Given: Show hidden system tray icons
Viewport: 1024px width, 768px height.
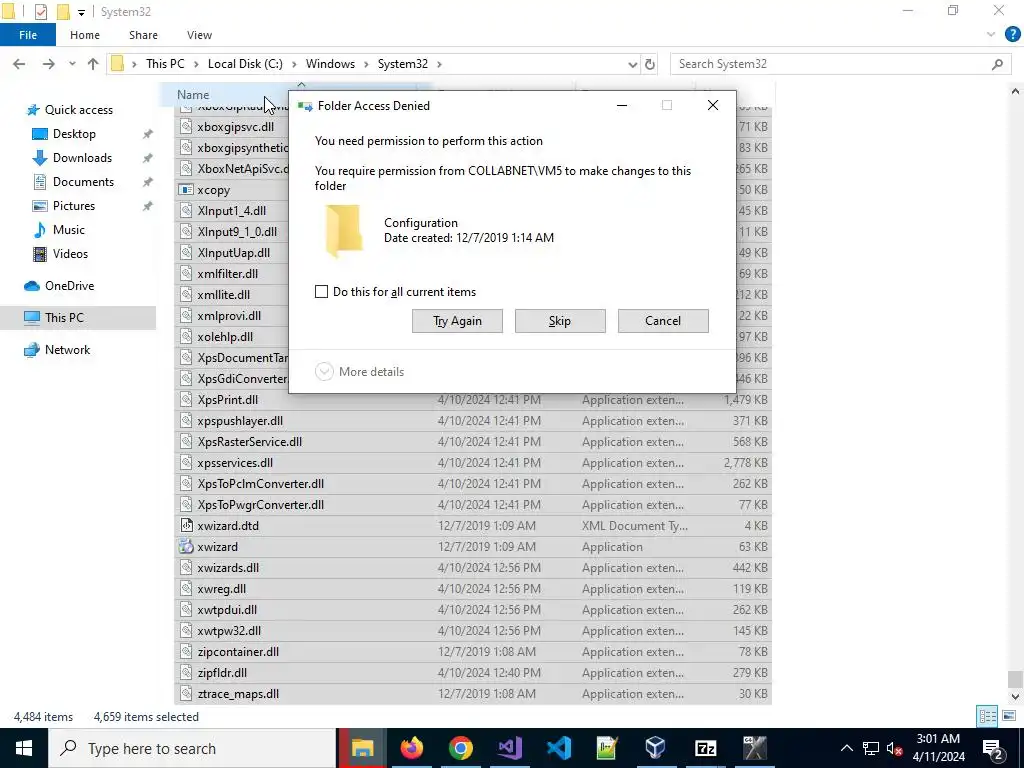Looking at the screenshot, I should (x=846, y=748).
